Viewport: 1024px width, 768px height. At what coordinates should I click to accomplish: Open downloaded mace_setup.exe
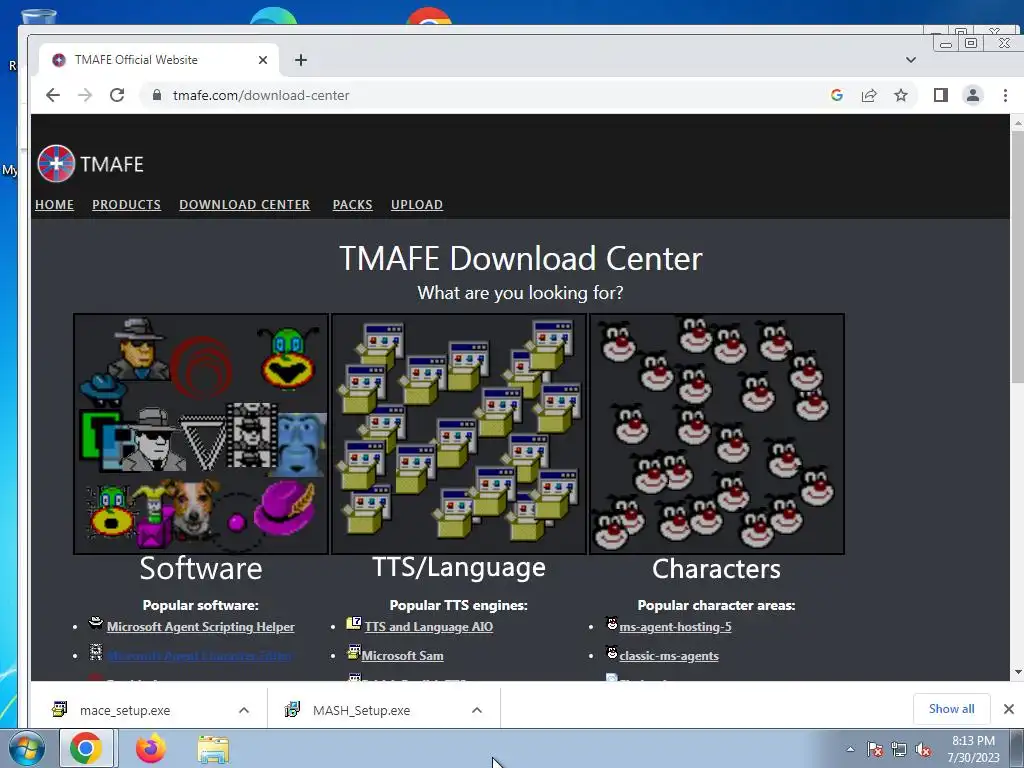(x=125, y=710)
